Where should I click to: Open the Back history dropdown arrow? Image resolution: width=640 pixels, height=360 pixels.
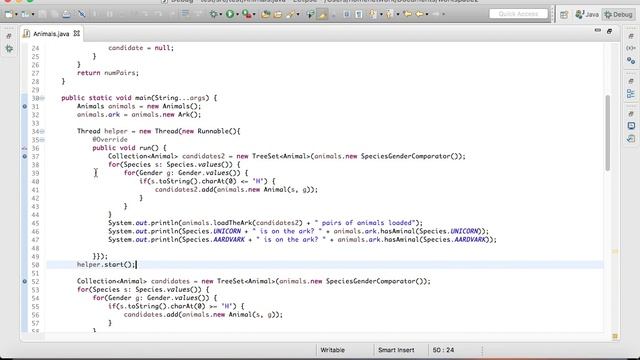427,14
